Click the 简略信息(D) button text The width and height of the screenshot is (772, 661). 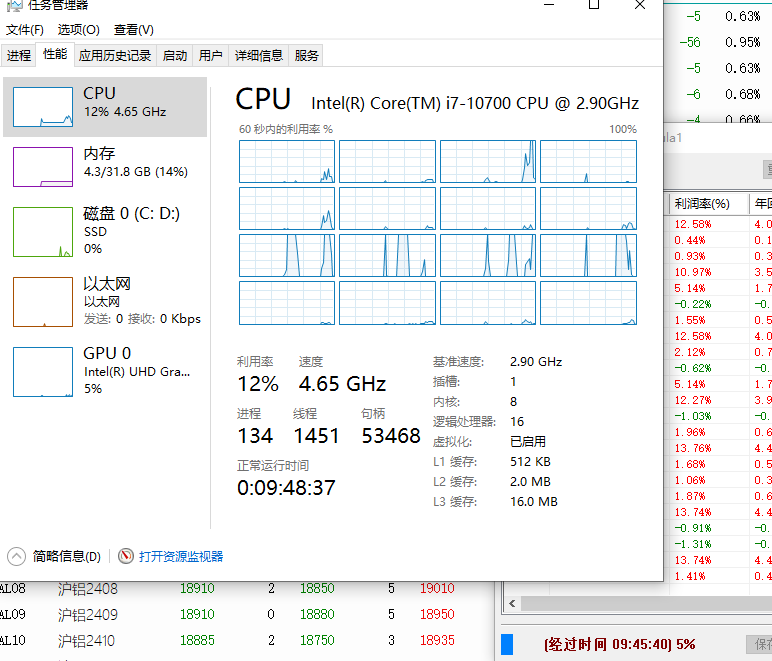click(66, 557)
